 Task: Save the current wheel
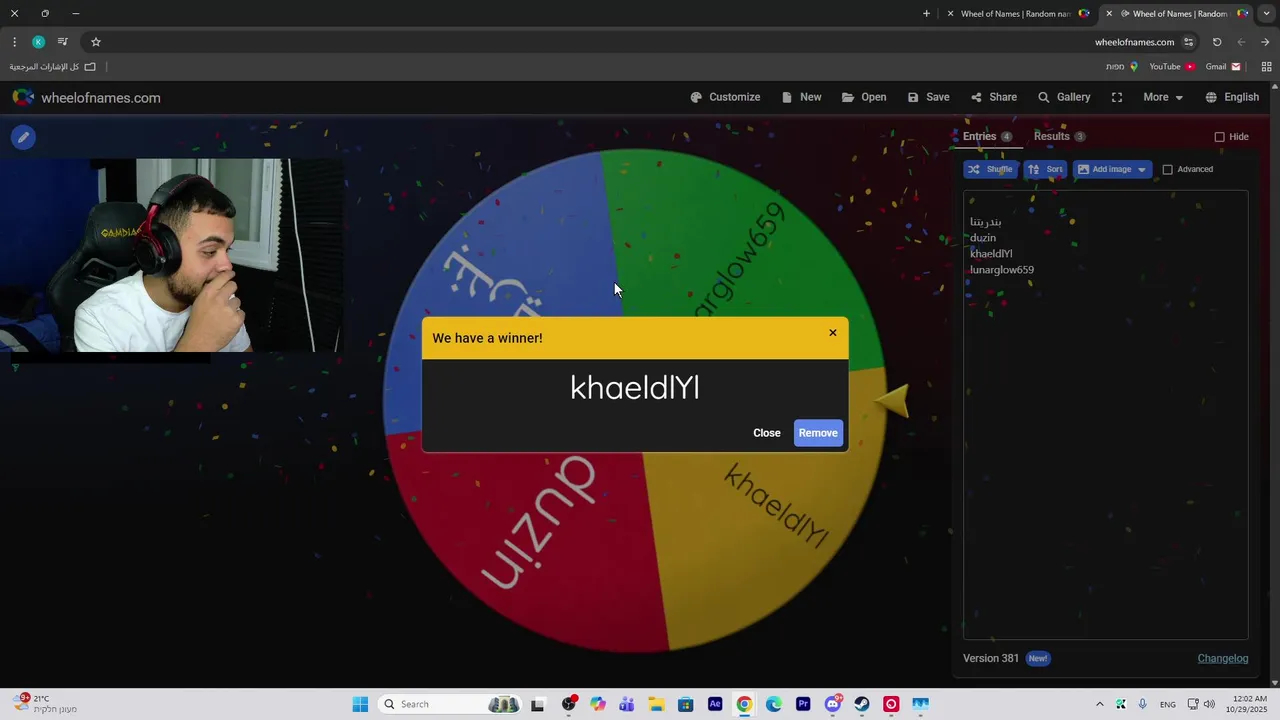928,97
